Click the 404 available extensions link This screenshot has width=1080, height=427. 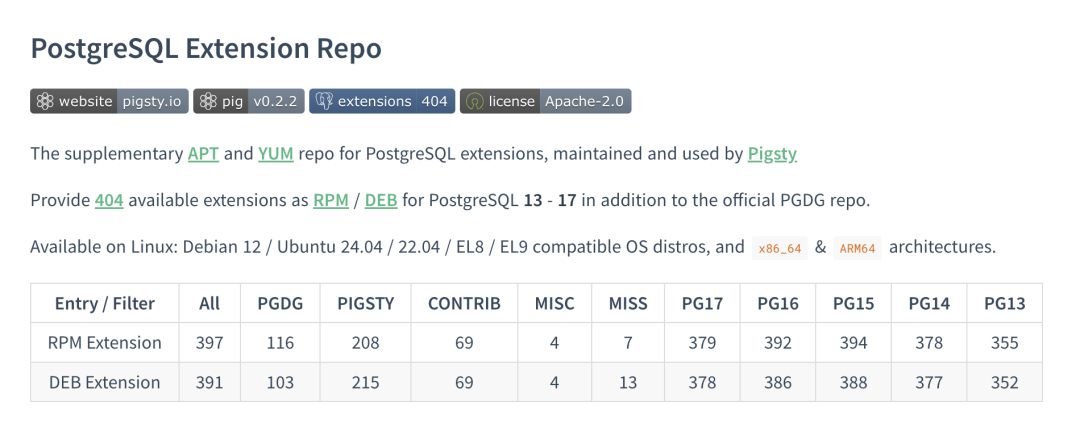coord(109,200)
